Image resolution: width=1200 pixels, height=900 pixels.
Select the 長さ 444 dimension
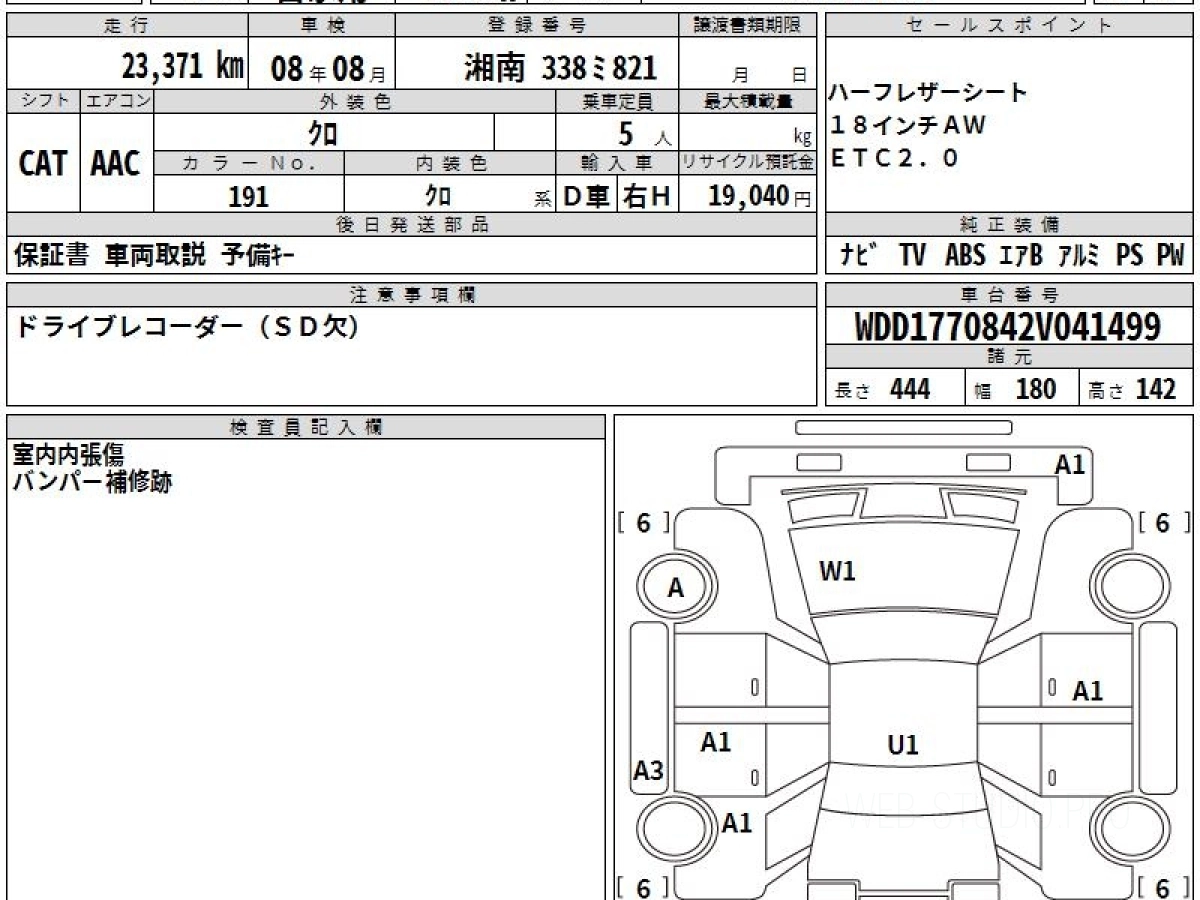pos(884,389)
